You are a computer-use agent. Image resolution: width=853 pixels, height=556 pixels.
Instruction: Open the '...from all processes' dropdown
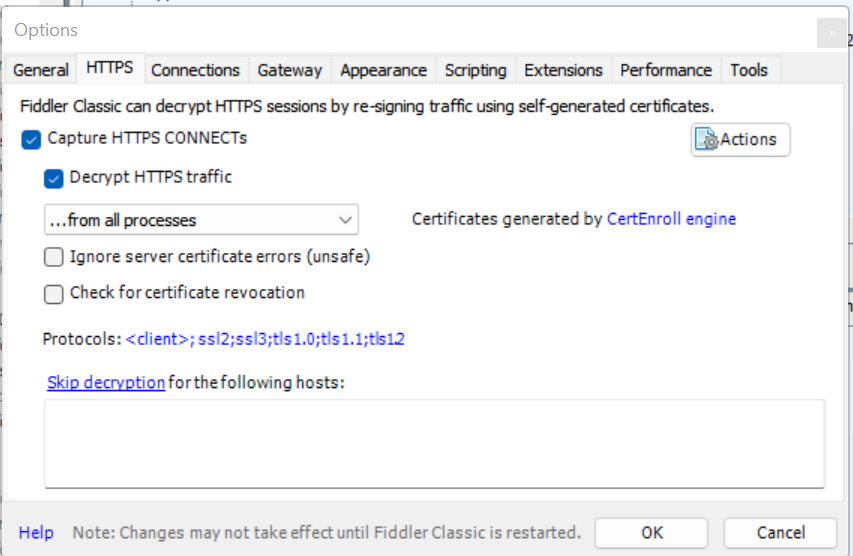pos(201,220)
